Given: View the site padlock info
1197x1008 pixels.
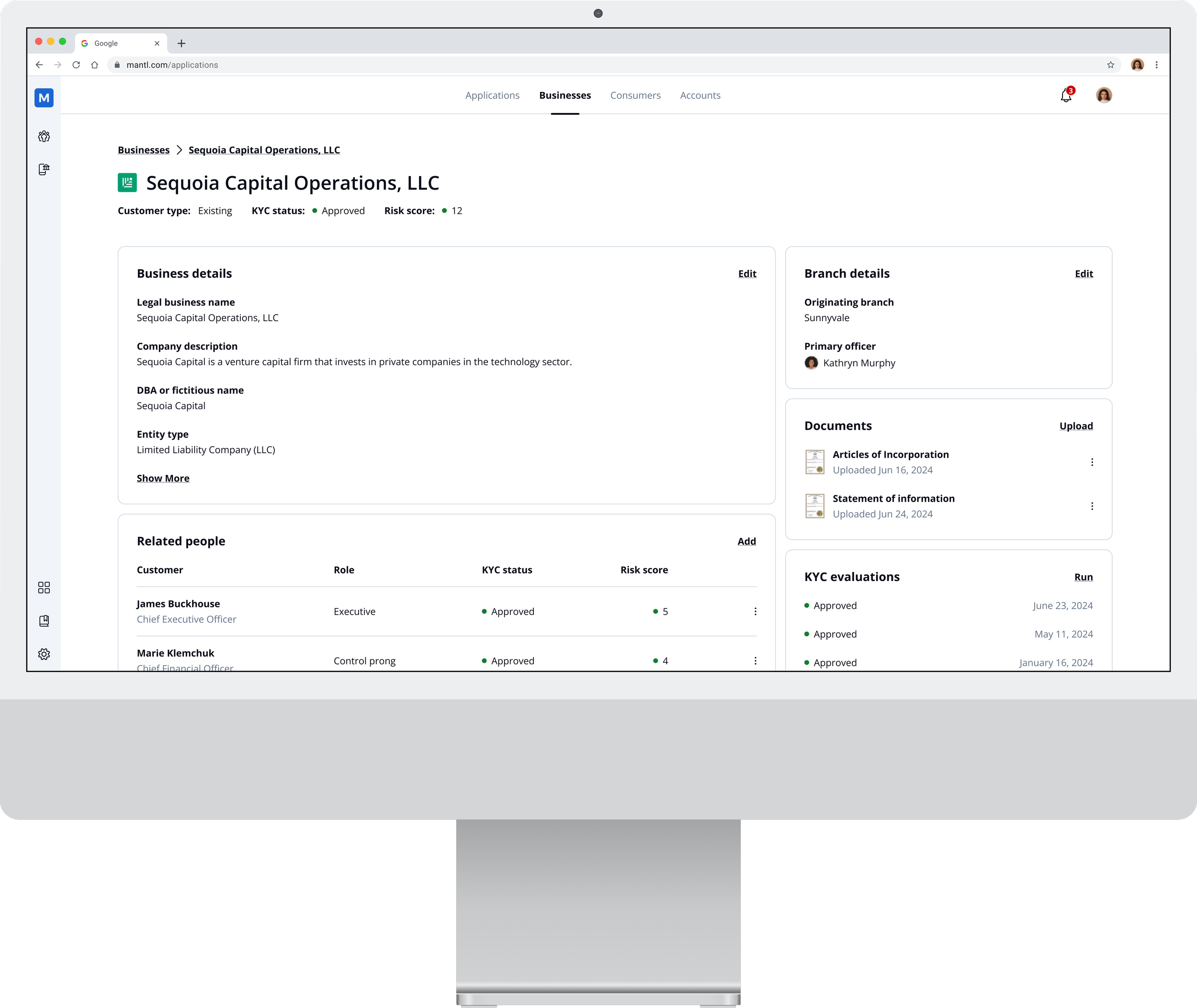Looking at the screenshot, I should (x=117, y=65).
